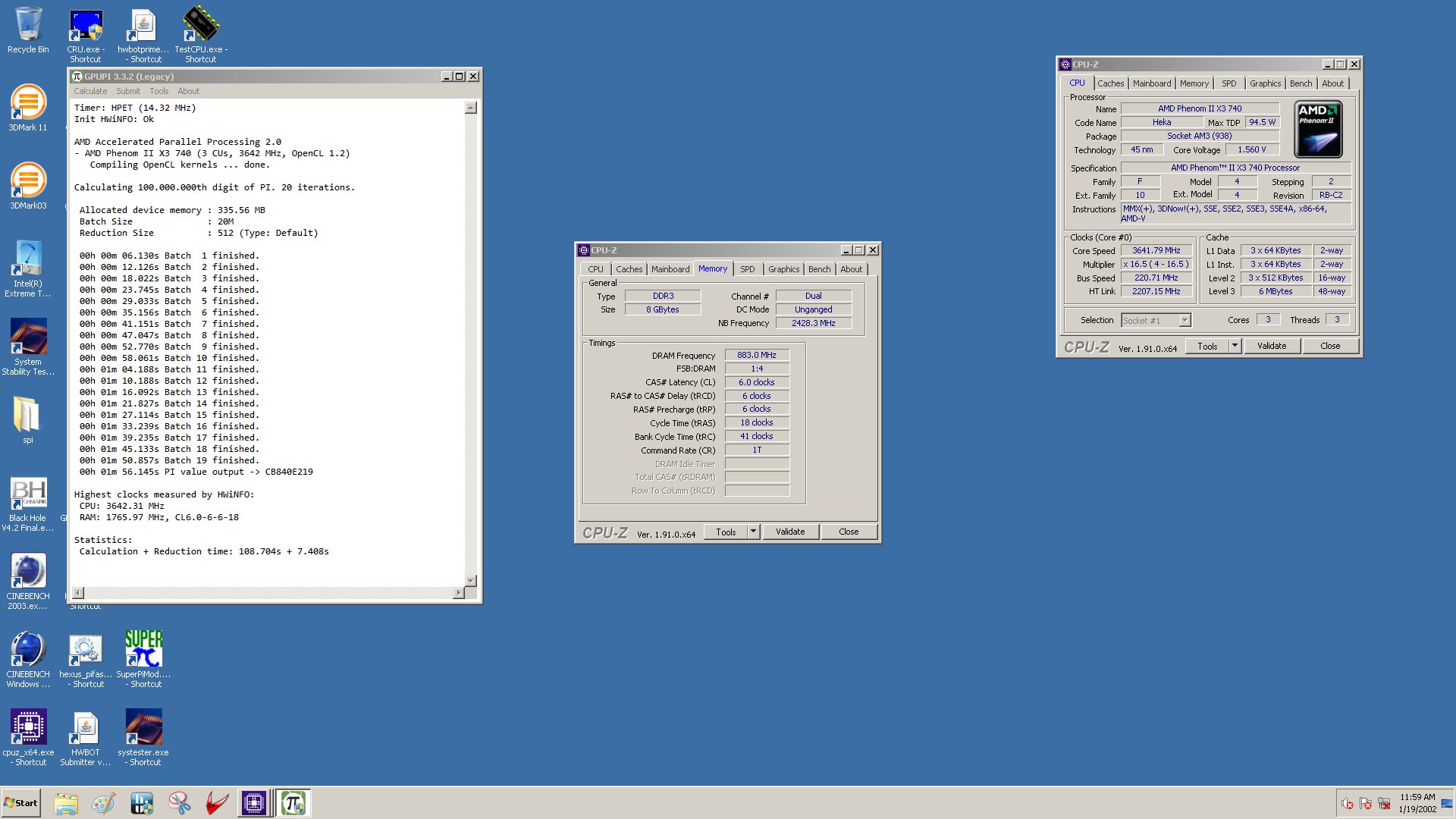Click the AMD Phenom II logo image

pyautogui.click(x=1318, y=130)
